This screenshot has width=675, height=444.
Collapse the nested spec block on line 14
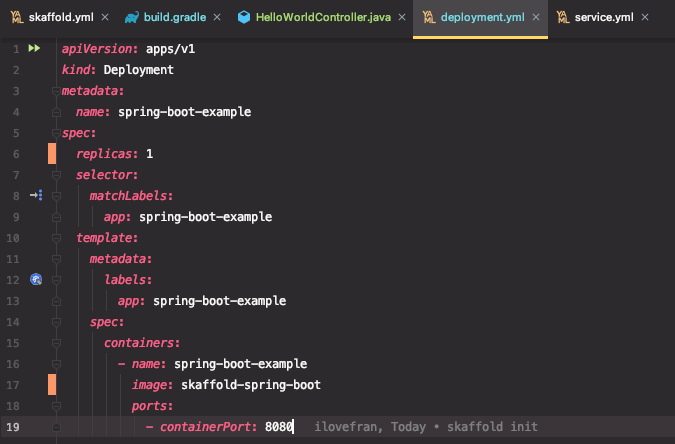[x=56, y=322]
